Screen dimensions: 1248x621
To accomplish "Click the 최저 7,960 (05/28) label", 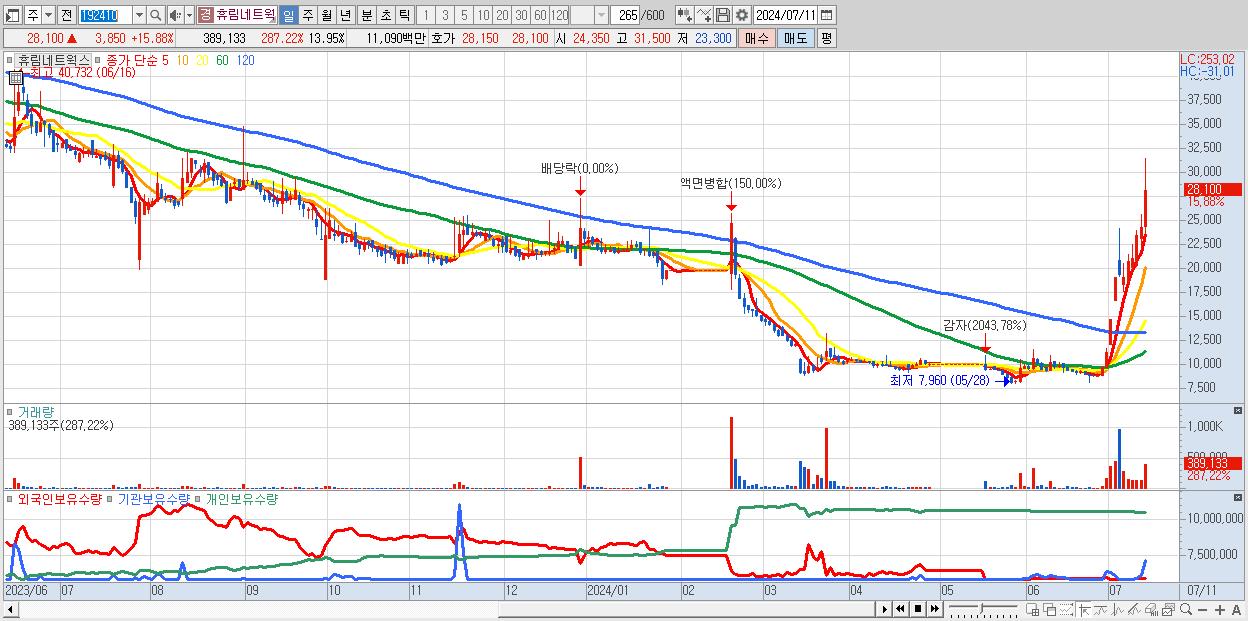I will (939, 380).
